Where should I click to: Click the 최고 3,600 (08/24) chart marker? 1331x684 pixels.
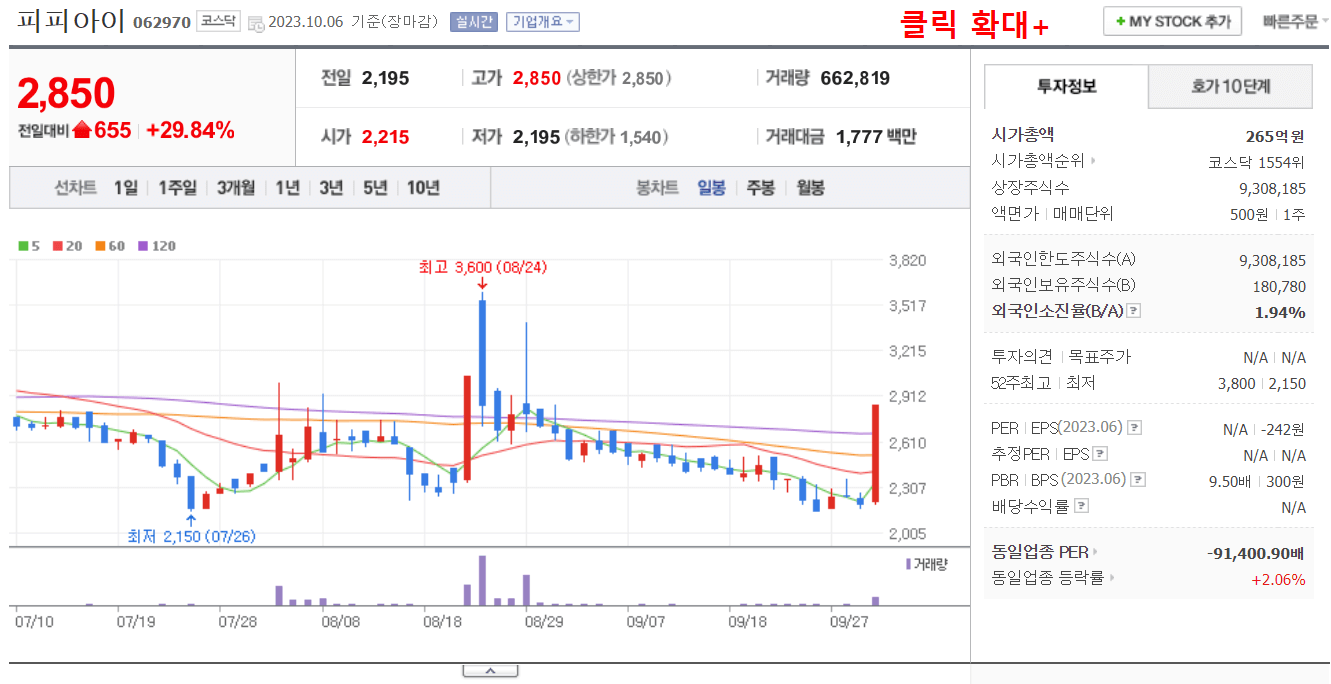482,267
